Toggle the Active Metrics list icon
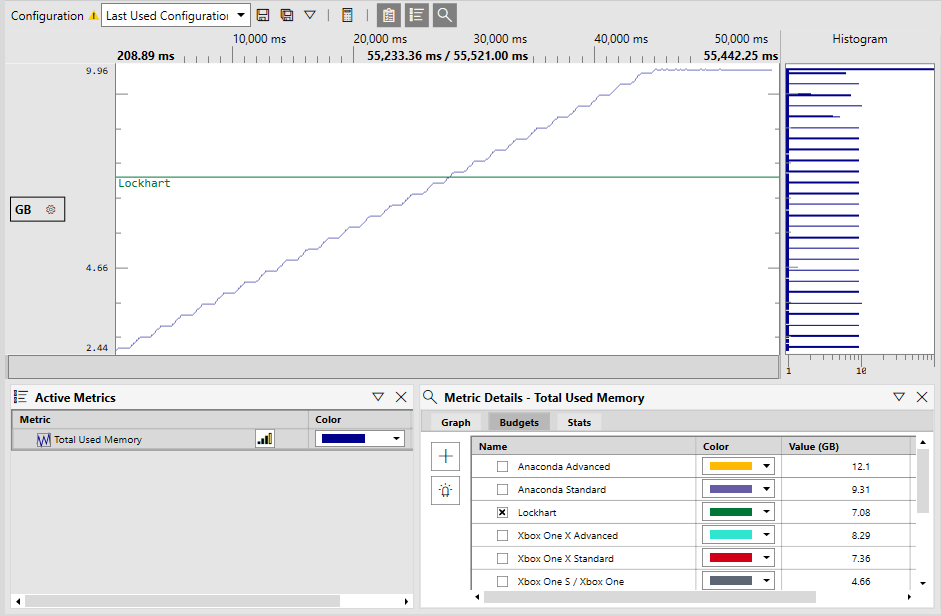Screen dimensions: 941x616 416,15
